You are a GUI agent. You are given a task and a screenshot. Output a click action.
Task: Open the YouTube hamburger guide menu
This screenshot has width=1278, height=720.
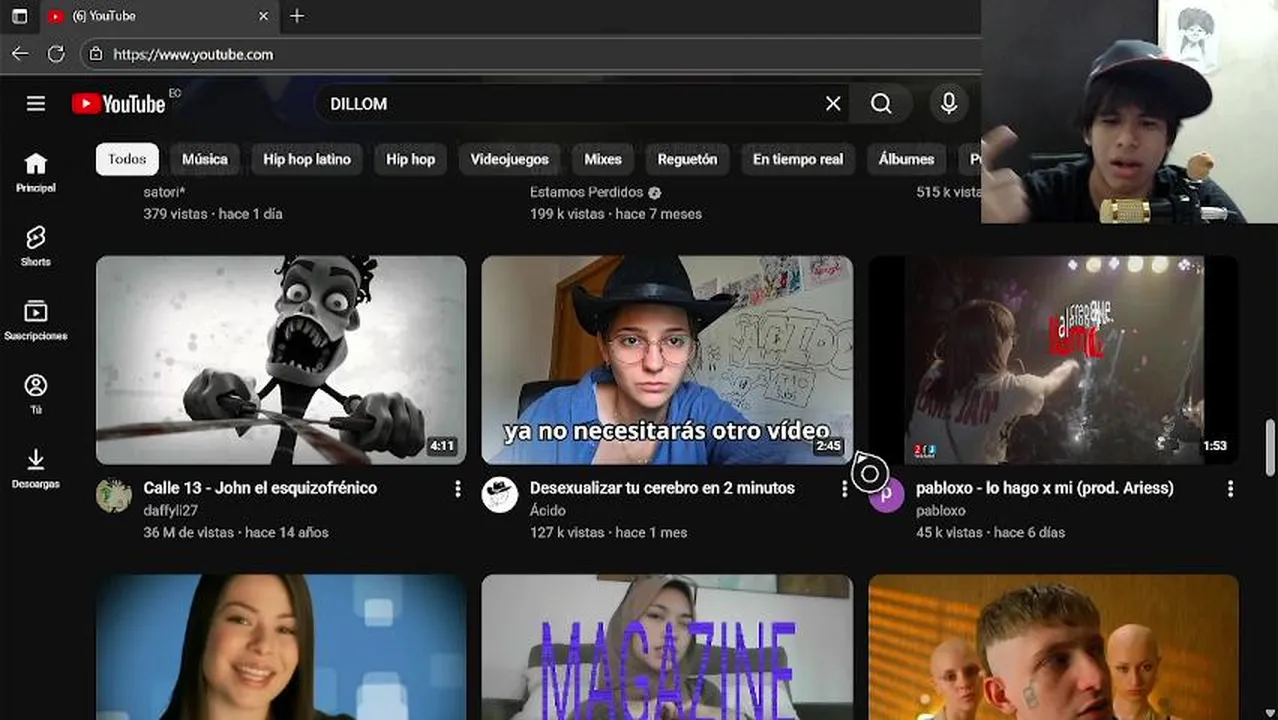pos(36,104)
